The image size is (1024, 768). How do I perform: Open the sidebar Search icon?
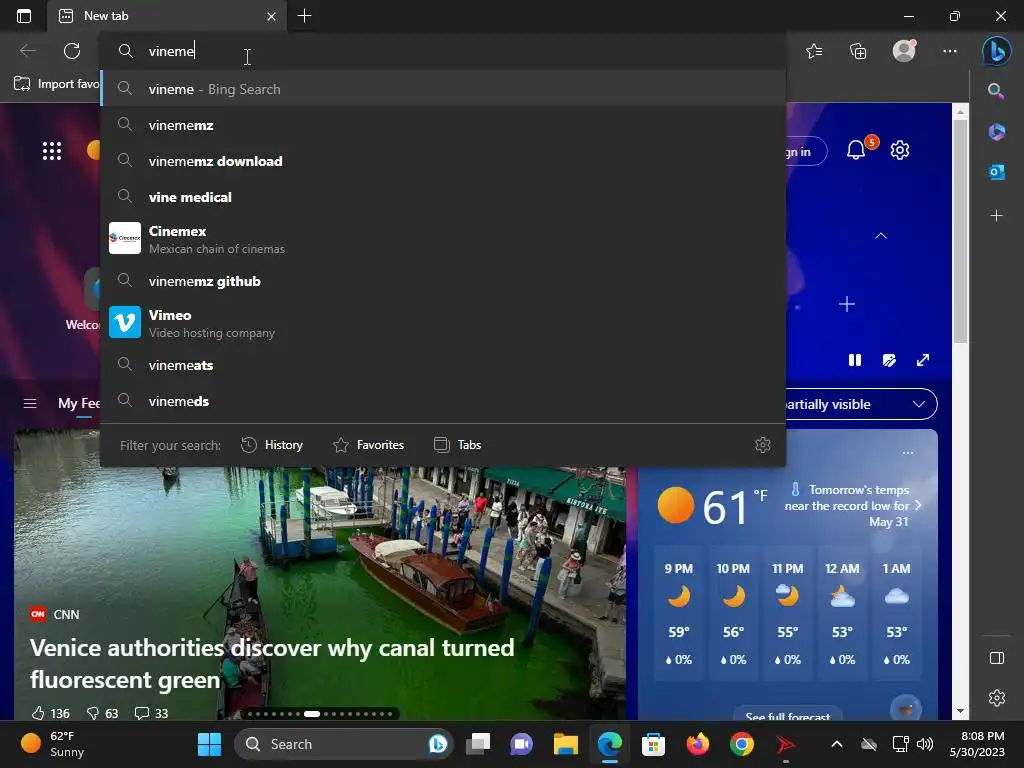996,91
